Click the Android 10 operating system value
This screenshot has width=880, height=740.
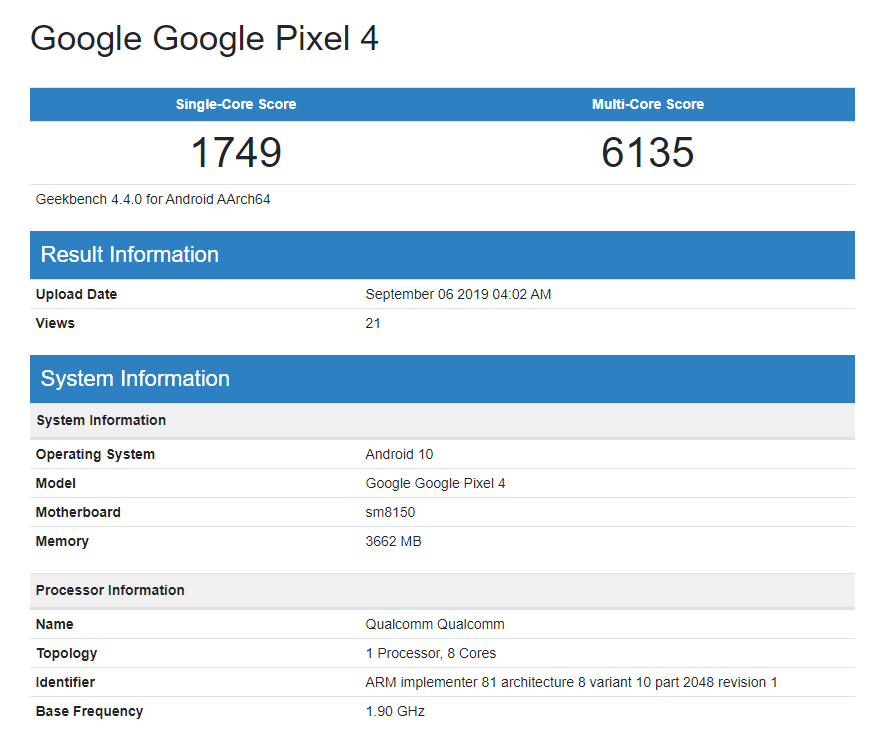click(399, 454)
